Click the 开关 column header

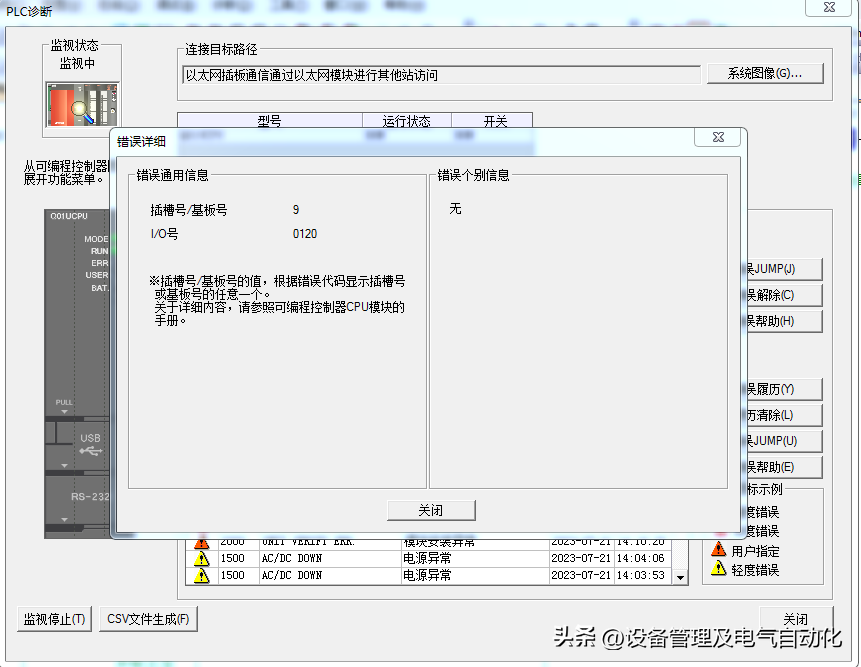(495, 121)
